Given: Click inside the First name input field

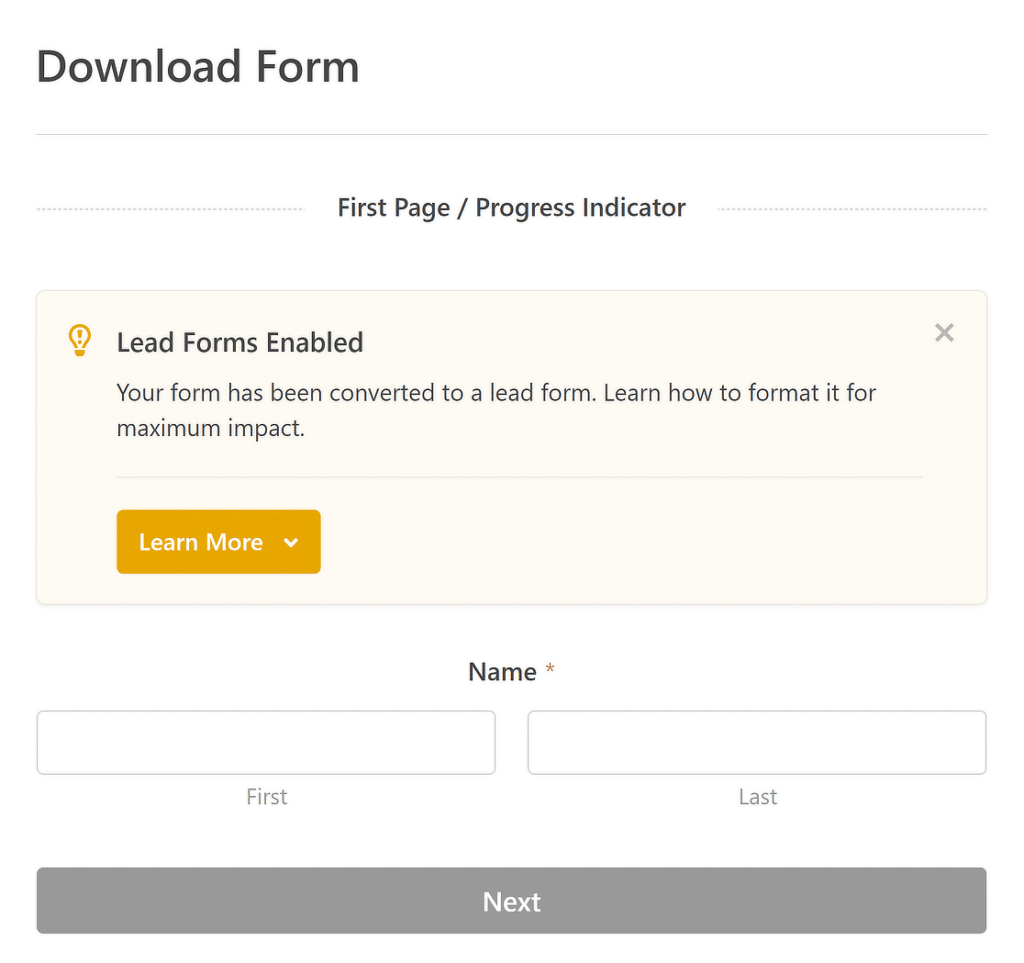Looking at the screenshot, I should pyautogui.click(x=265, y=742).
